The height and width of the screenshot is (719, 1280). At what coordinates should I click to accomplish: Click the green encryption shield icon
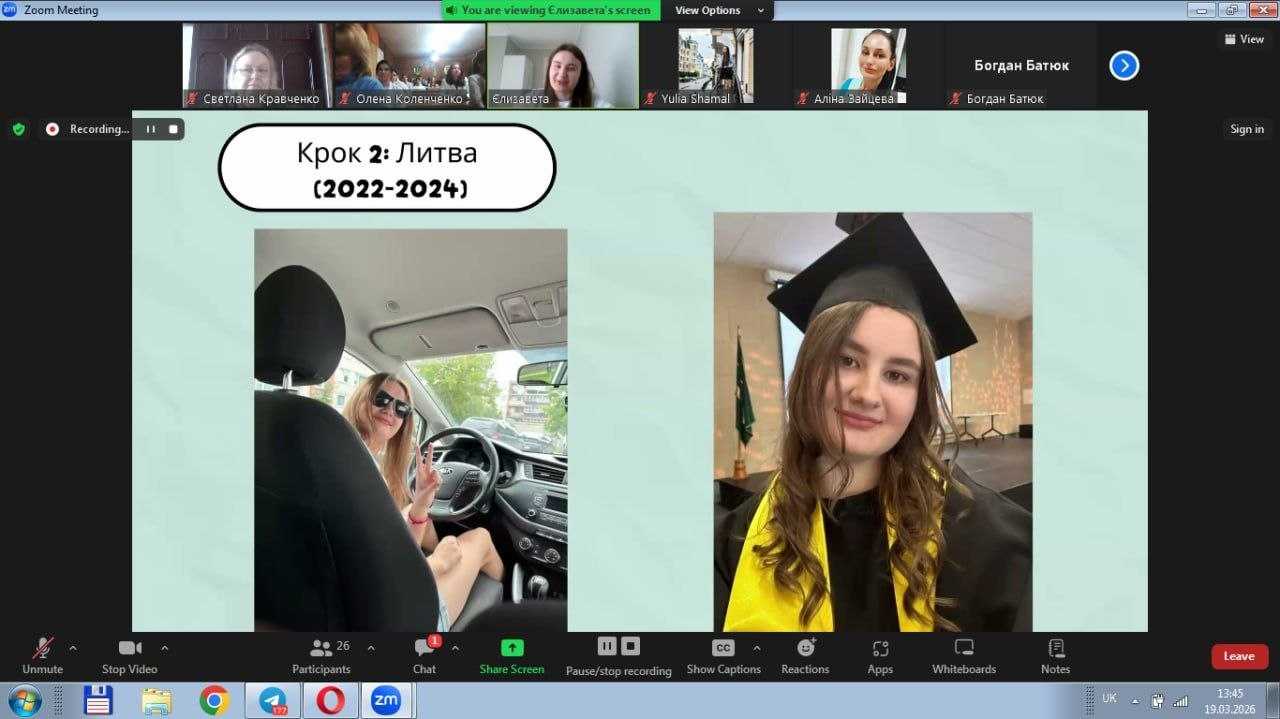tap(18, 129)
